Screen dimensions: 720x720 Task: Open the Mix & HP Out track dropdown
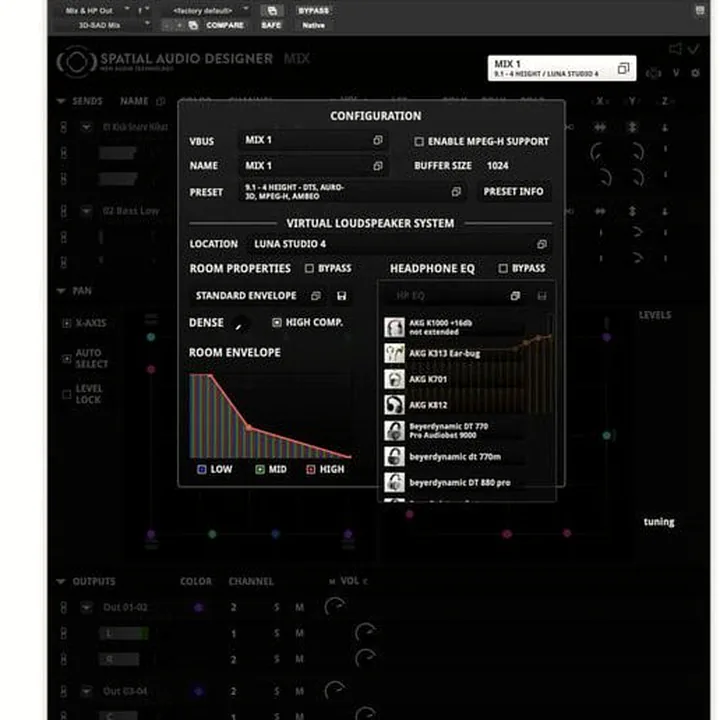coord(96,10)
